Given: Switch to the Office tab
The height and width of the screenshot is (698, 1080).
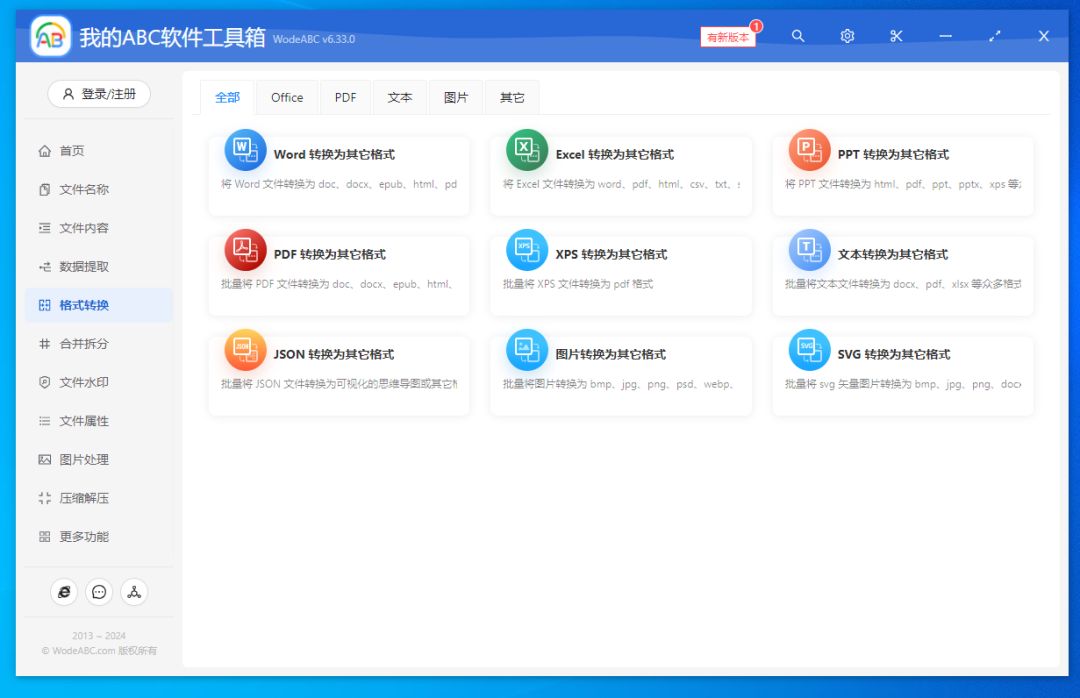Looking at the screenshot, I should 287,97.
